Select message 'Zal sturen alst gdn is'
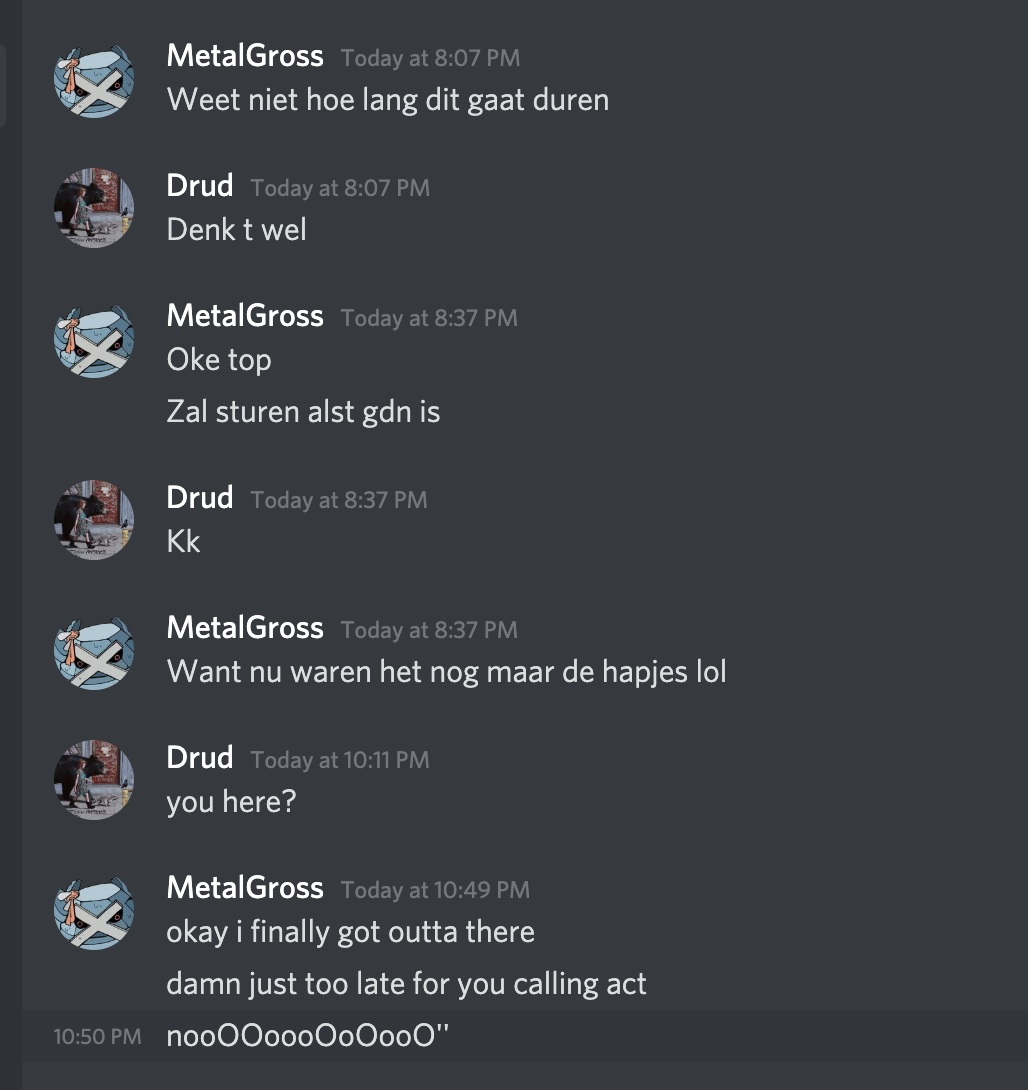The height and width of the screenshot is (1090, 1028). click(x=303, y=412)
